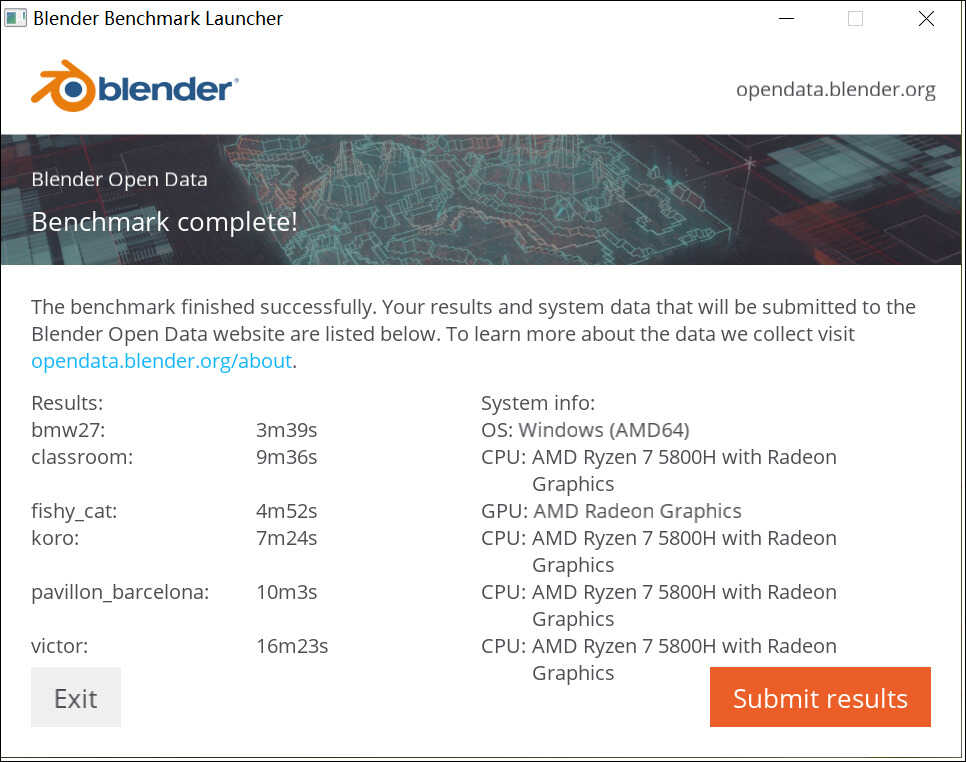Open the opendata.blender.org/about link
Screen dimensions: 966x762
click(x=161, y=361)
